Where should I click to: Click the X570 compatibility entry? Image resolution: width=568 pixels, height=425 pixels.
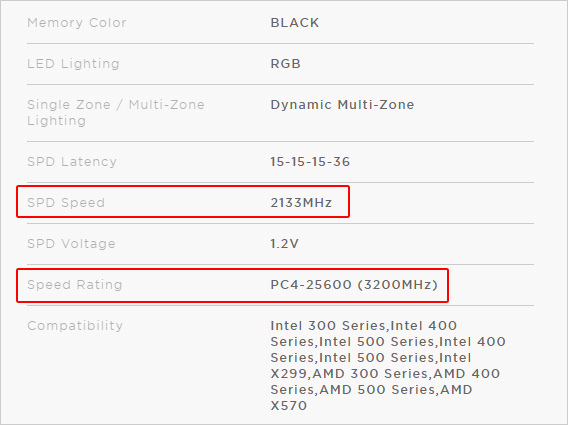point(289,405)
